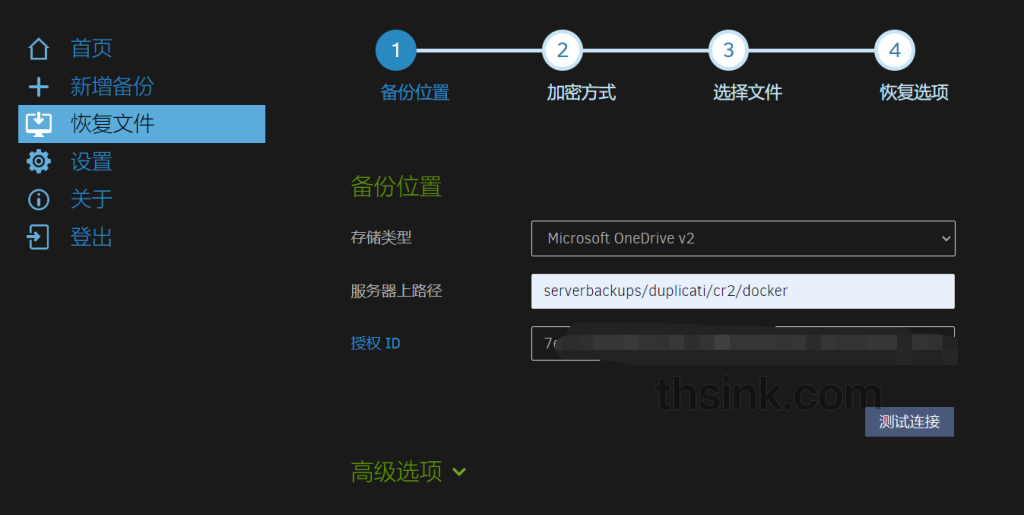Image resolution: width=1024 pixels, height=515 pixels.
Task: Open the 关于 menu item
Action: [x=91, y=199]
